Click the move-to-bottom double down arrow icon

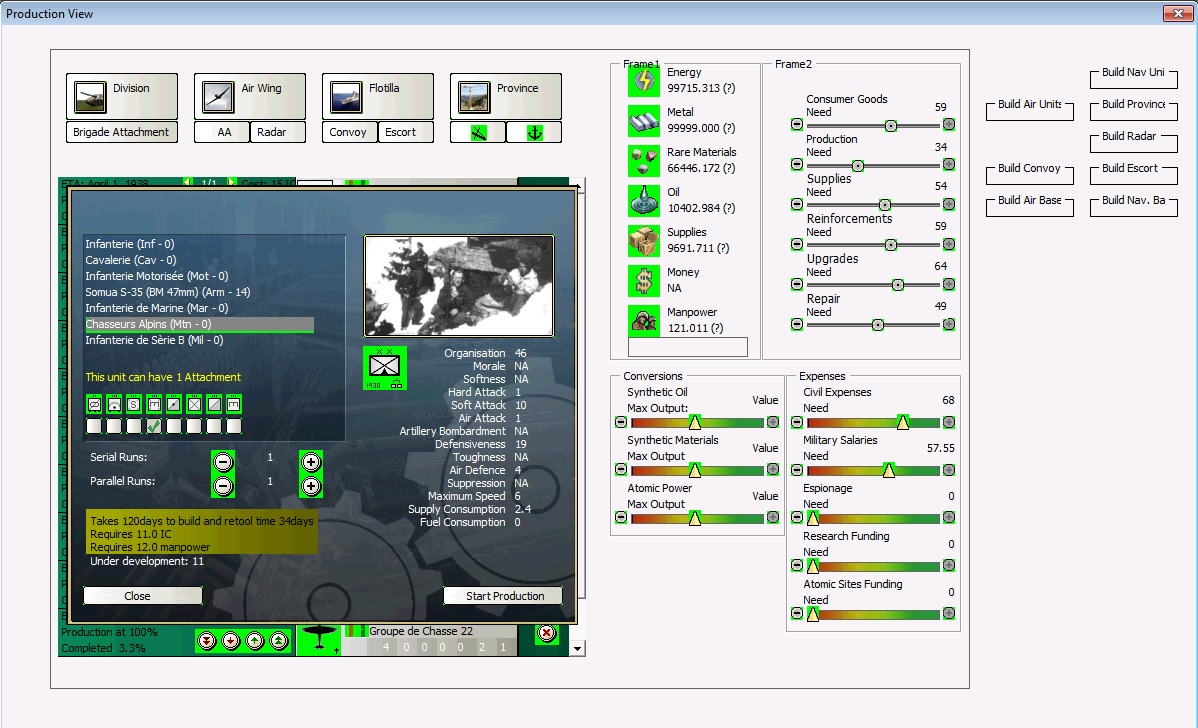[207, 641]
